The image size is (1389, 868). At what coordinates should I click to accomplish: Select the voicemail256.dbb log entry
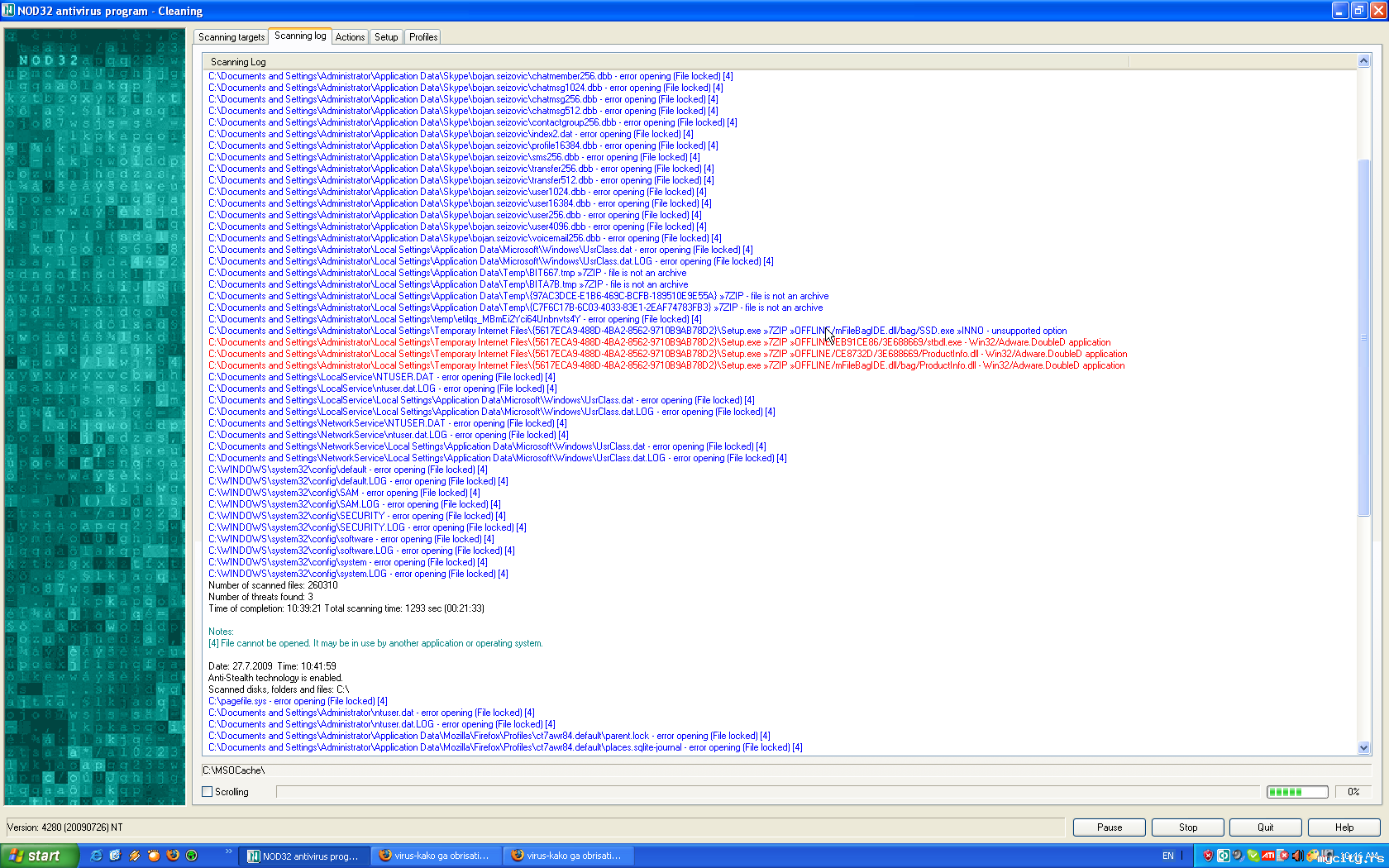(465, 238)
